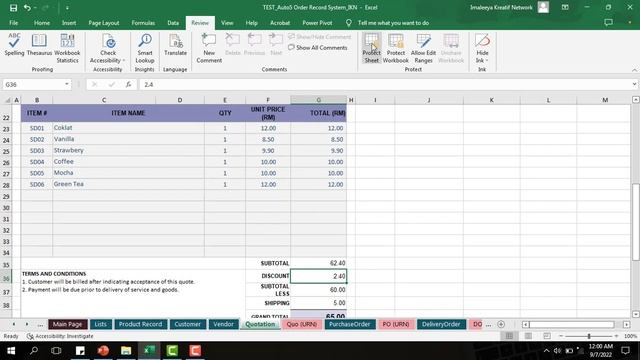Open the Quo (URN) sheet tab

(x=302, y=324)
